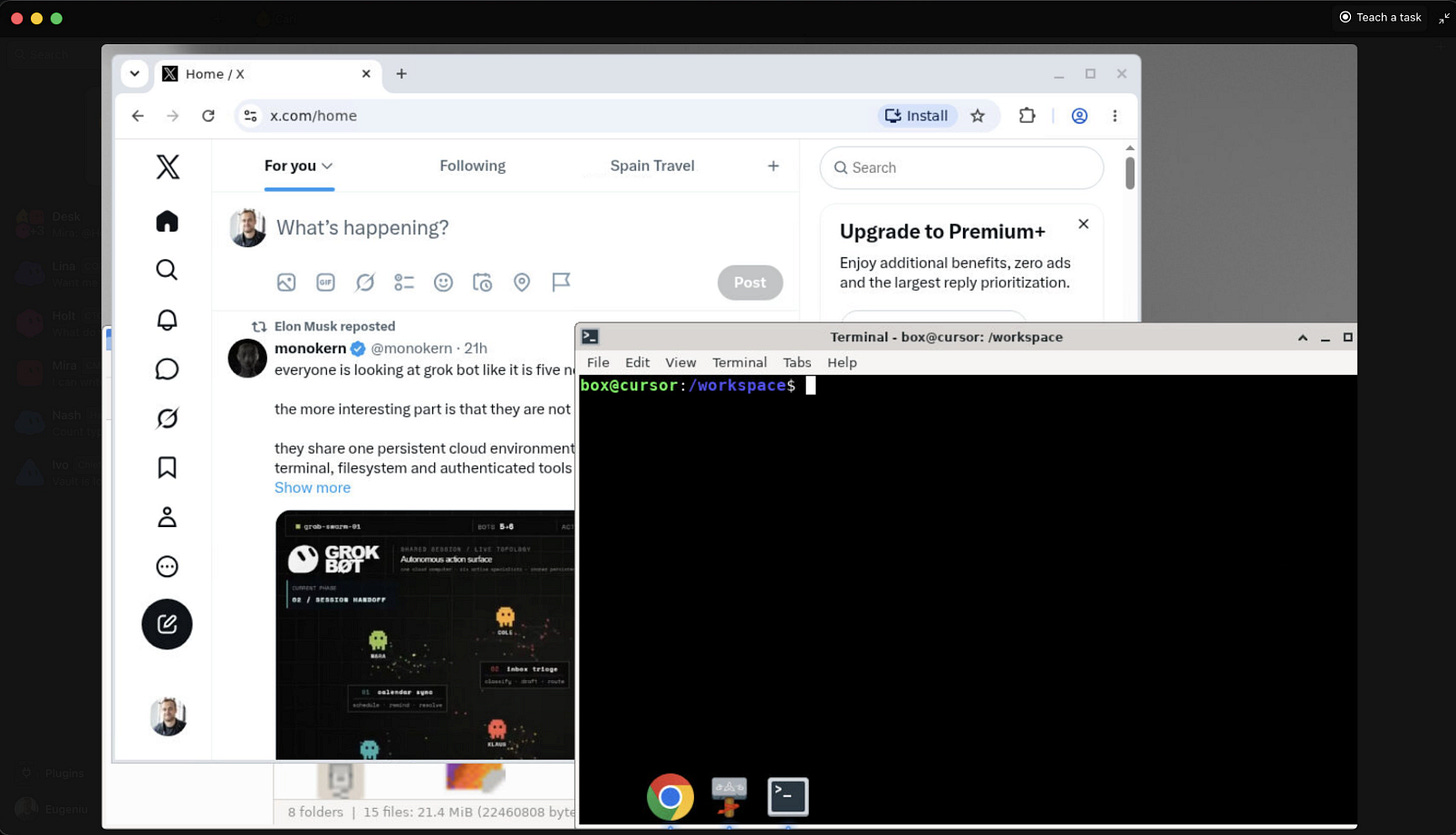Open the Chrome profile icon
Image resolution: width=1456 pixels, height=835 pixels.
click(x=1079, y=116)
